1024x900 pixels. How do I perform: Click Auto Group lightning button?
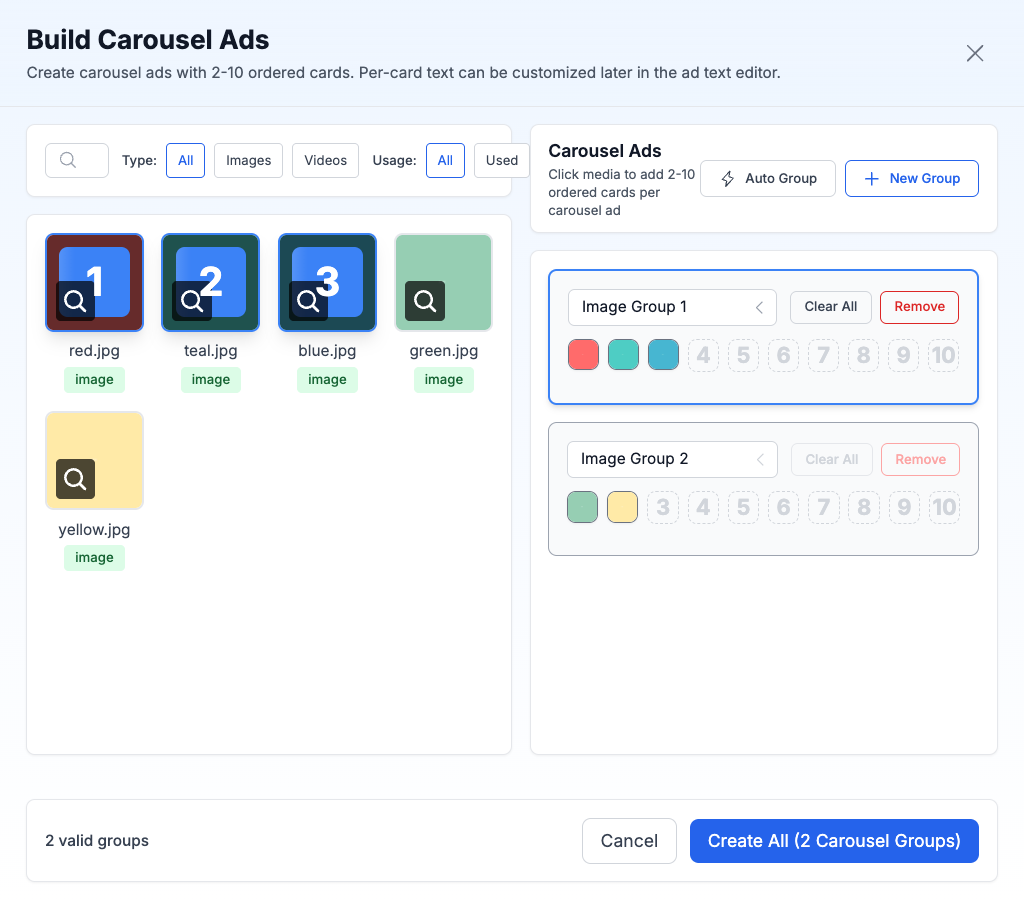(x=768, y=178)
